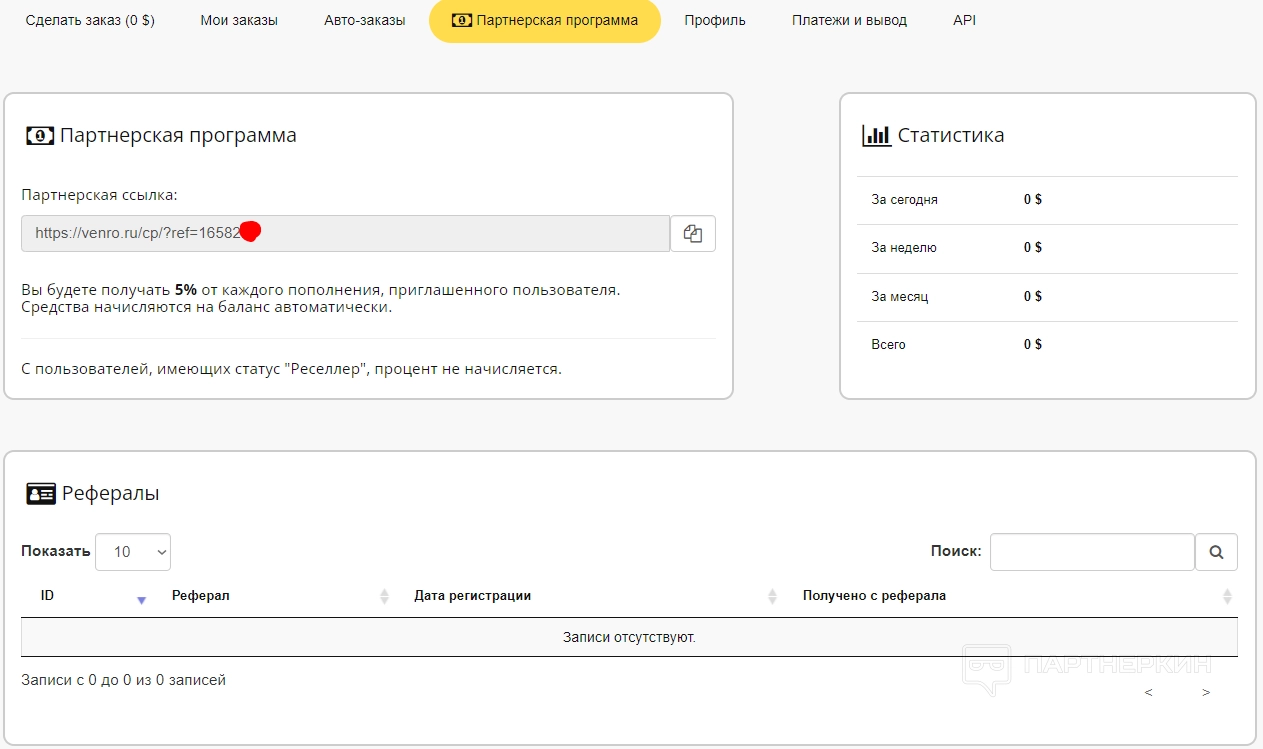Go to next page of referrals
This screenshot has width=1263, height=749.
[x=1207, y=692]
